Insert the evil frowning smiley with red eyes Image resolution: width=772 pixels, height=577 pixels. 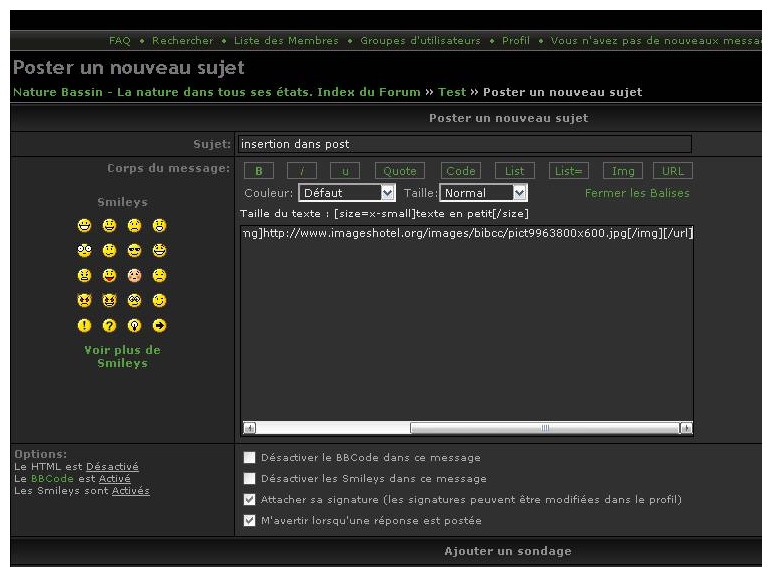84,300
